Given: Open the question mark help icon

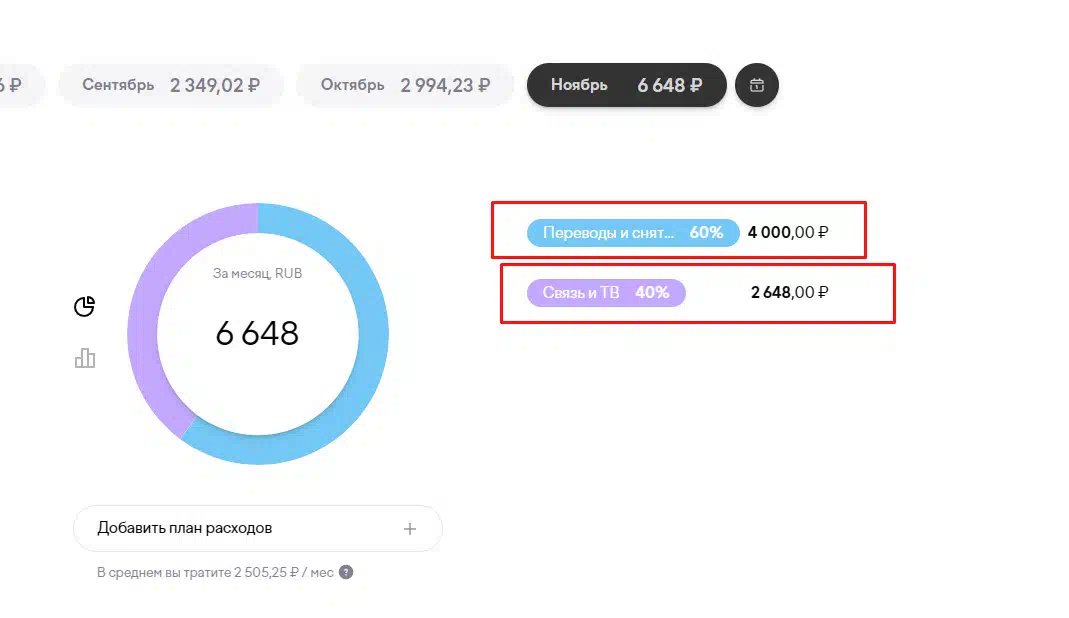Looking at the screenshot, I should coord(346,572).
